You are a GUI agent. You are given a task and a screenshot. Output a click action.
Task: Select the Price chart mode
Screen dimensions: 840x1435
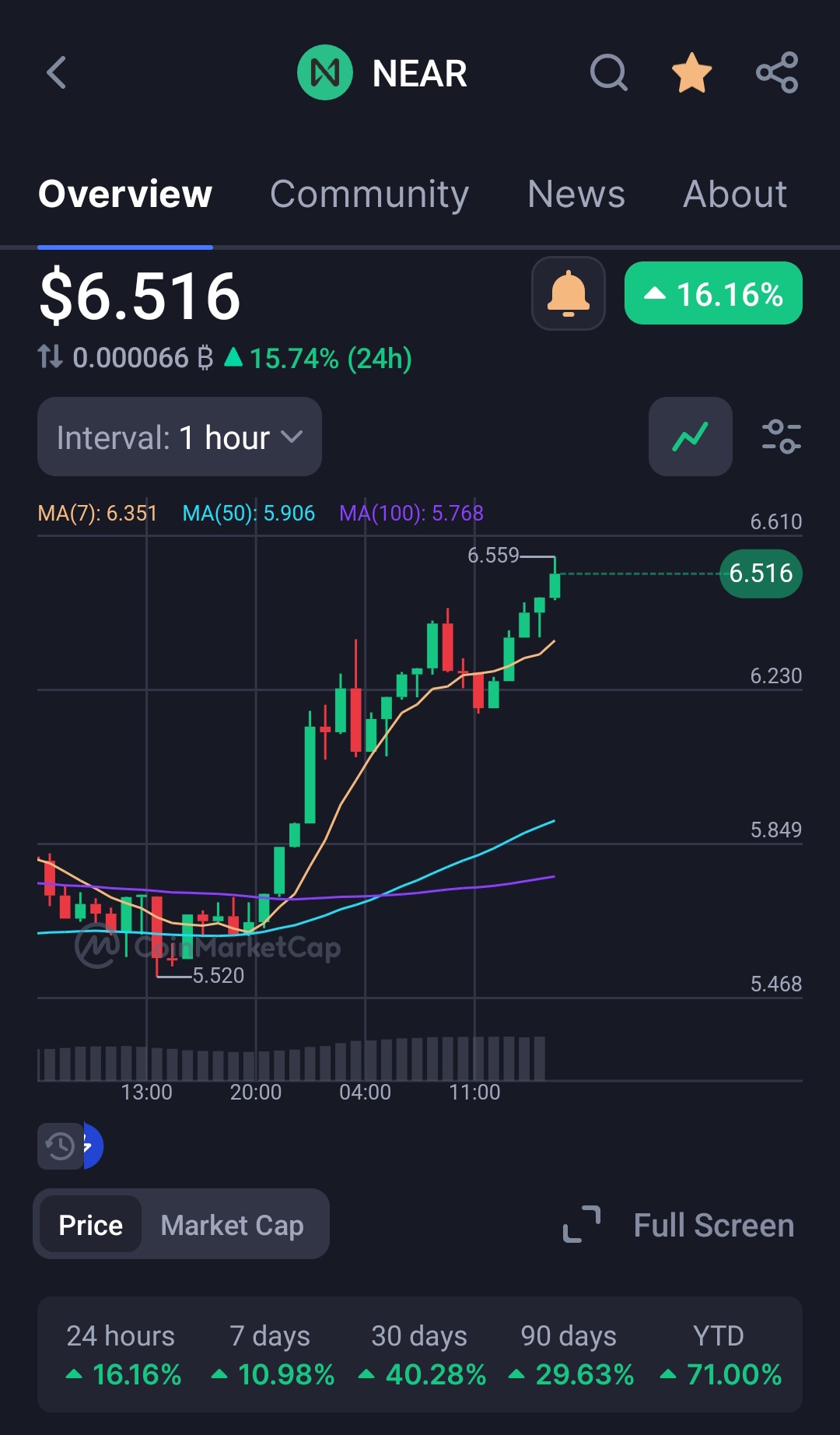point(91,1225)
